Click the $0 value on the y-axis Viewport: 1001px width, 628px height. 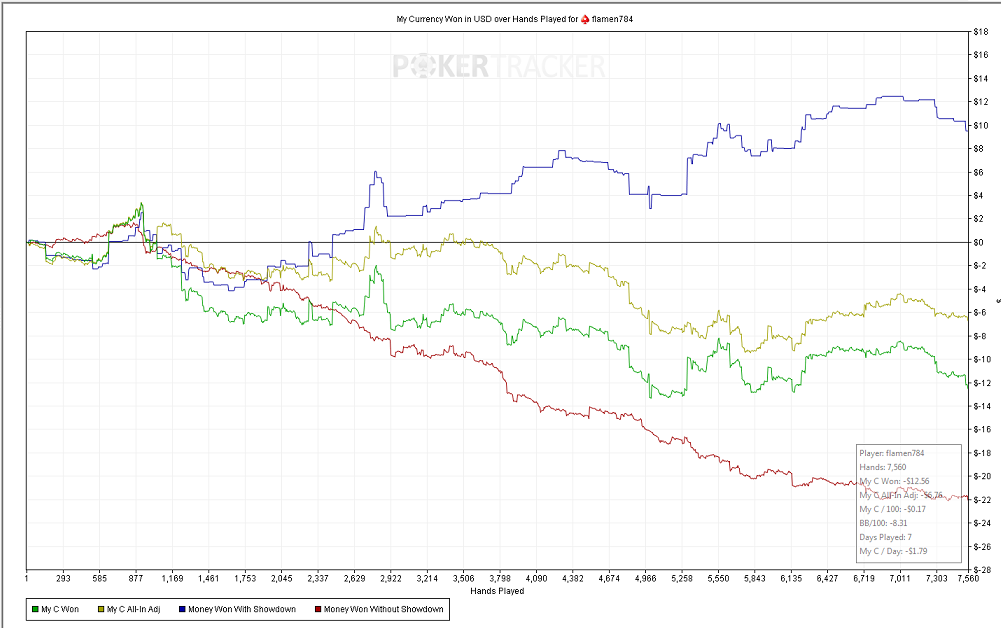[979, 243]
